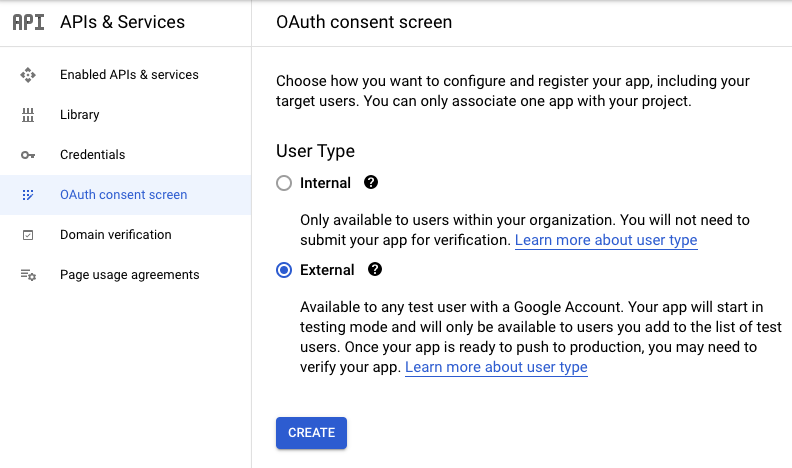
Task: Select the Internal user type radio
Action: pos(284,183)
